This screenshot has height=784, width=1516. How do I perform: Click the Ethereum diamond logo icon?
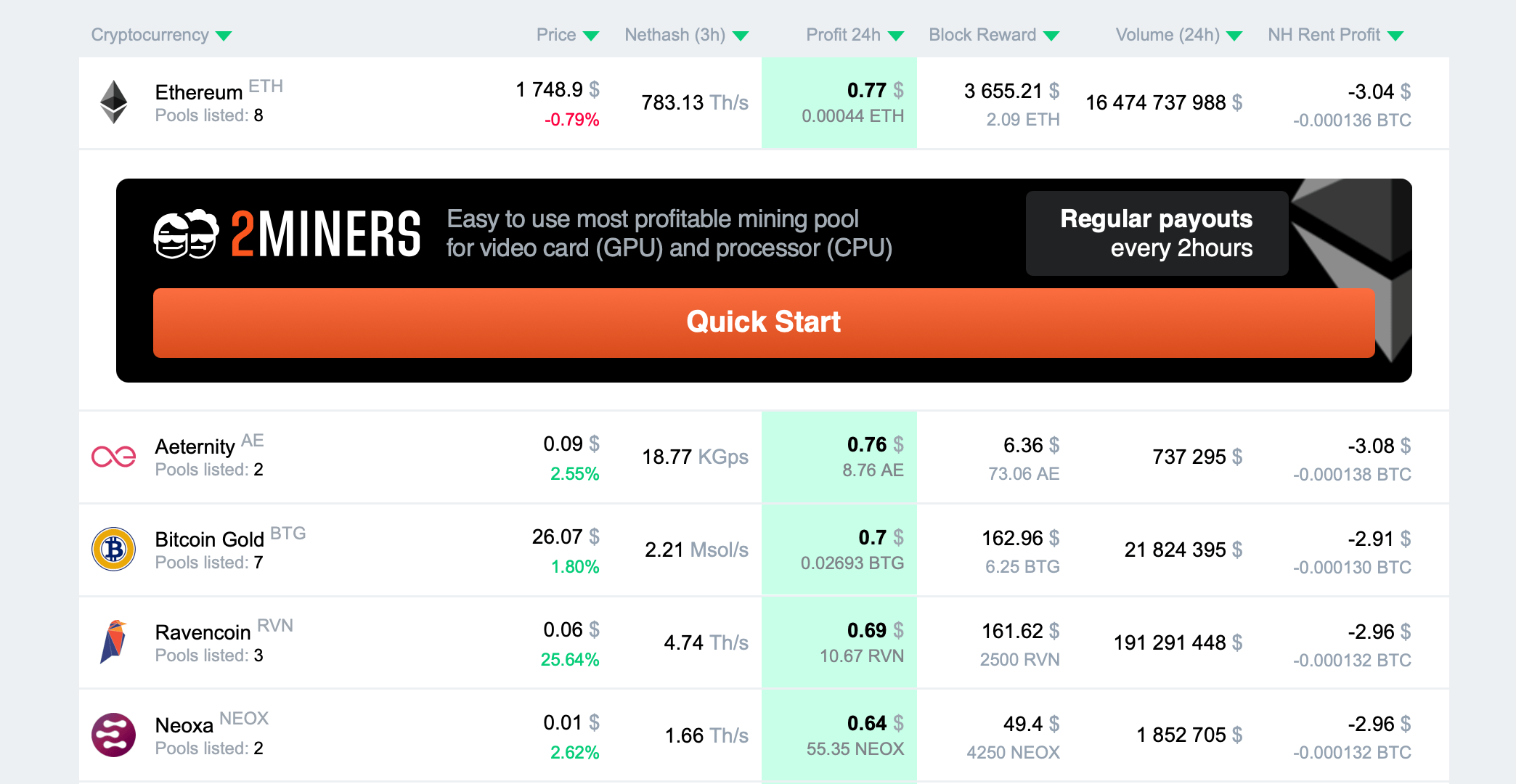[x=113, y=102]
